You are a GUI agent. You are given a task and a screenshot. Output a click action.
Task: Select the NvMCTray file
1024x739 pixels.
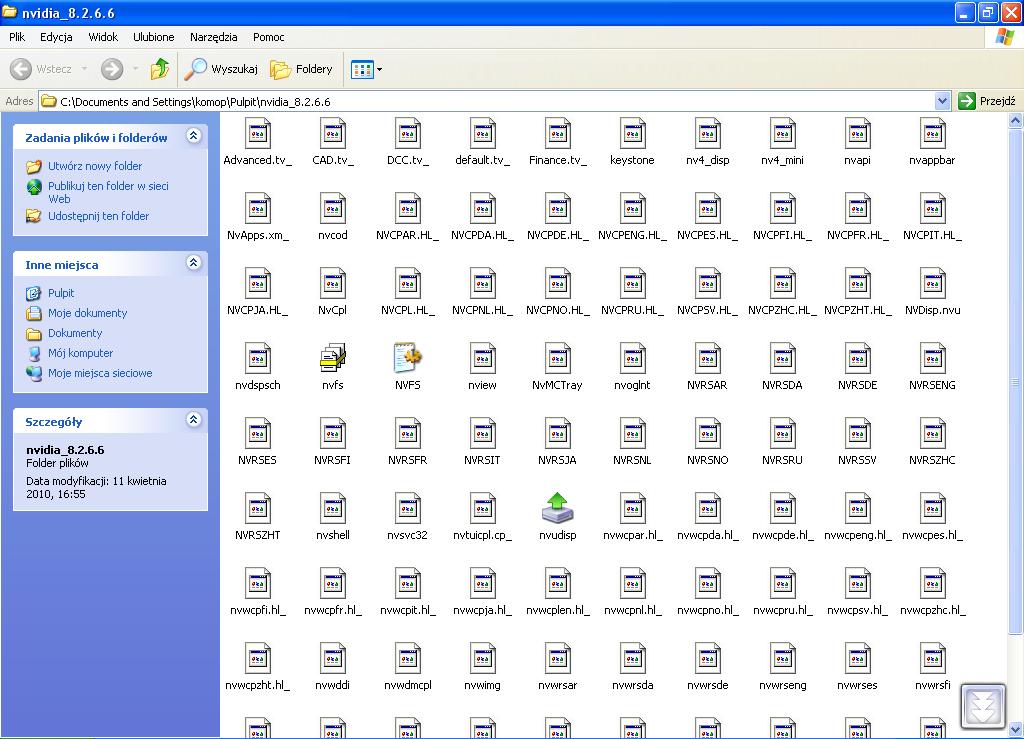pos(557,358)
